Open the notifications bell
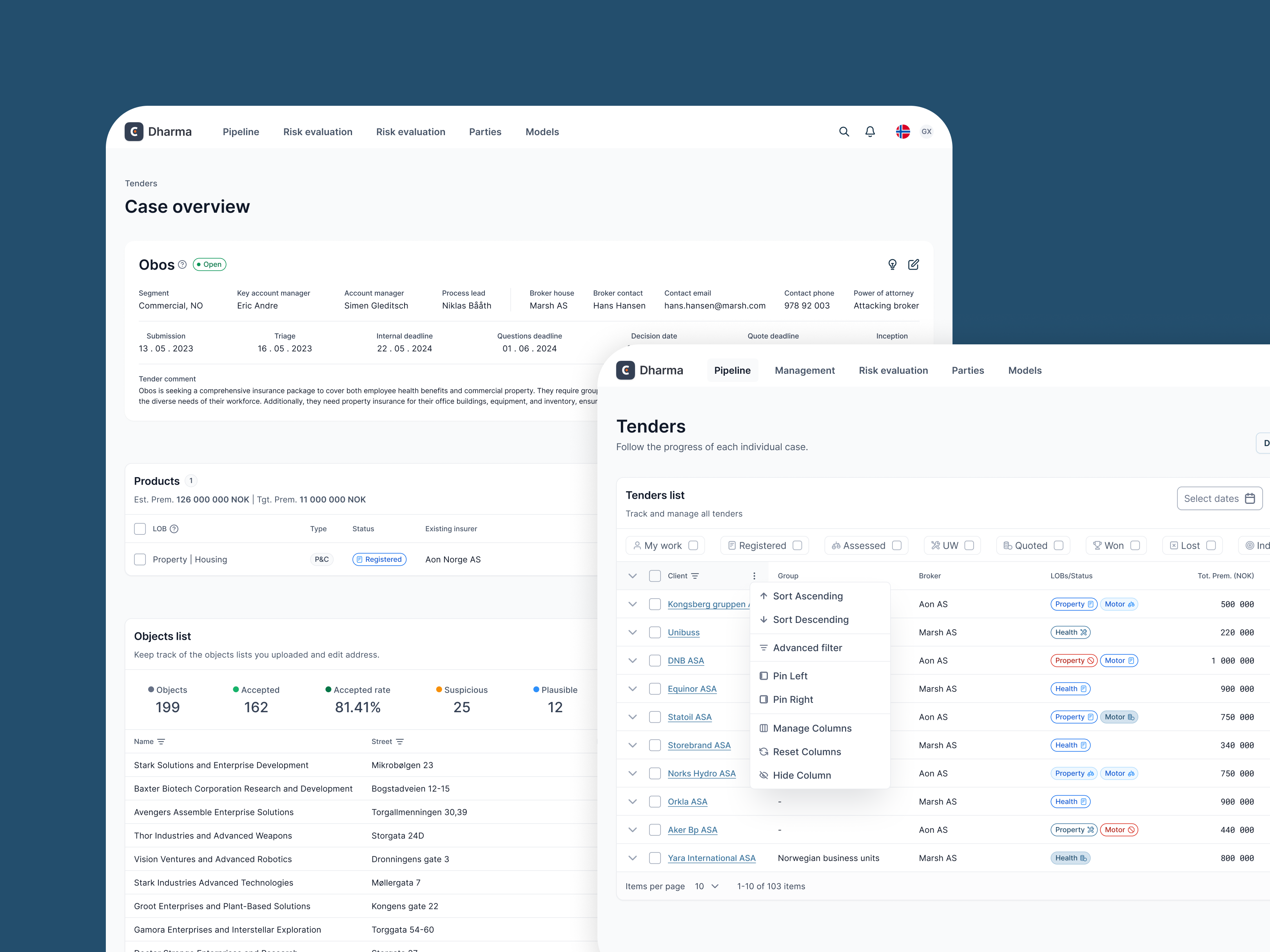Image resolution: width=1270 pixels, height=952 pixels. point(870,131)
